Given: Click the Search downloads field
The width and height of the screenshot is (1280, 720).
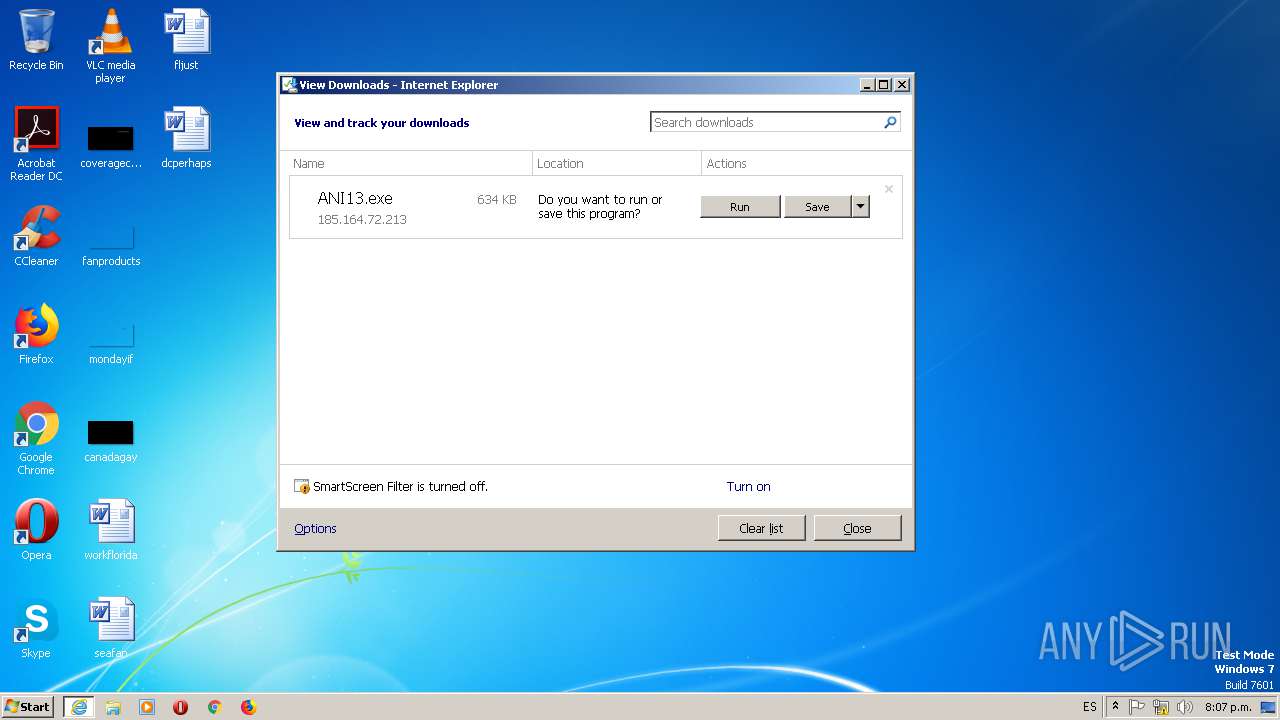Looking at the screenshot, I should [x=766, y=122].
